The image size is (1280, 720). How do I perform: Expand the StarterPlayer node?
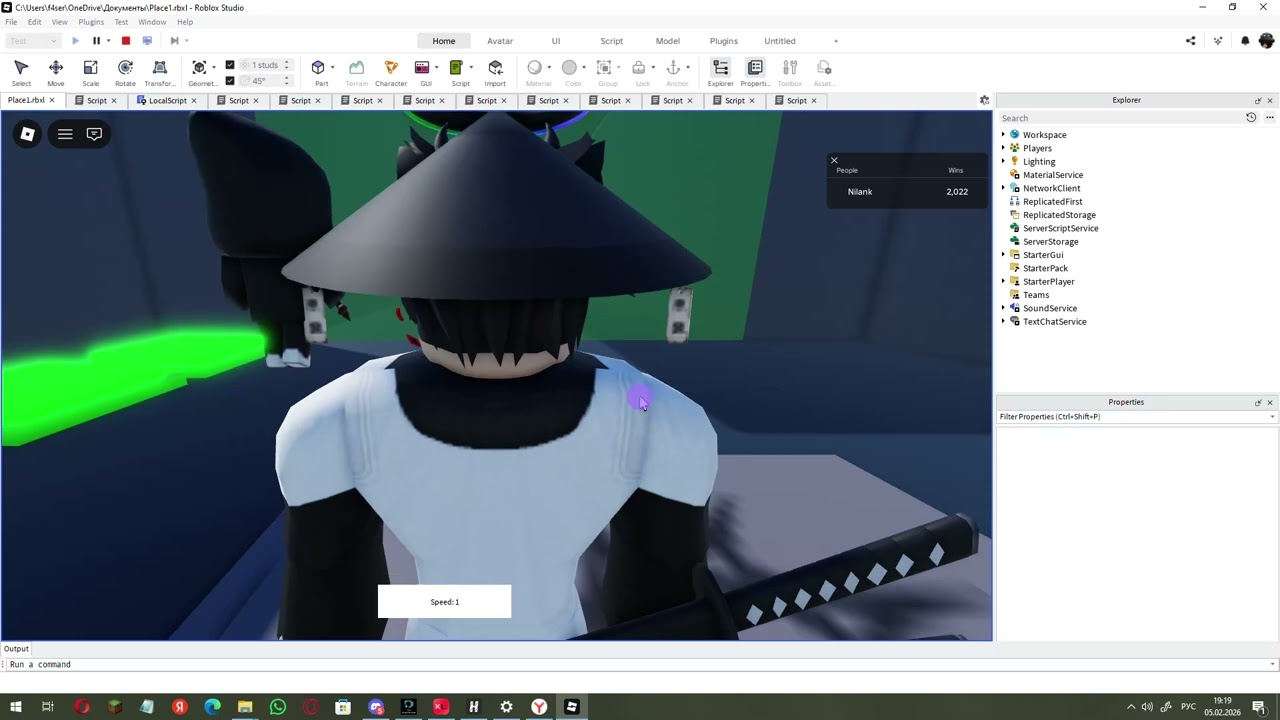[1003, 282]
